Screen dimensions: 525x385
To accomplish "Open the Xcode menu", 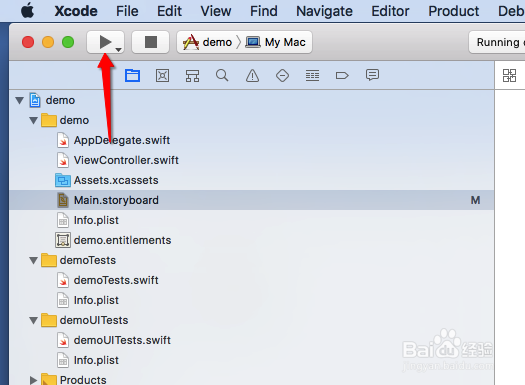I will click(x=76, y=11).
